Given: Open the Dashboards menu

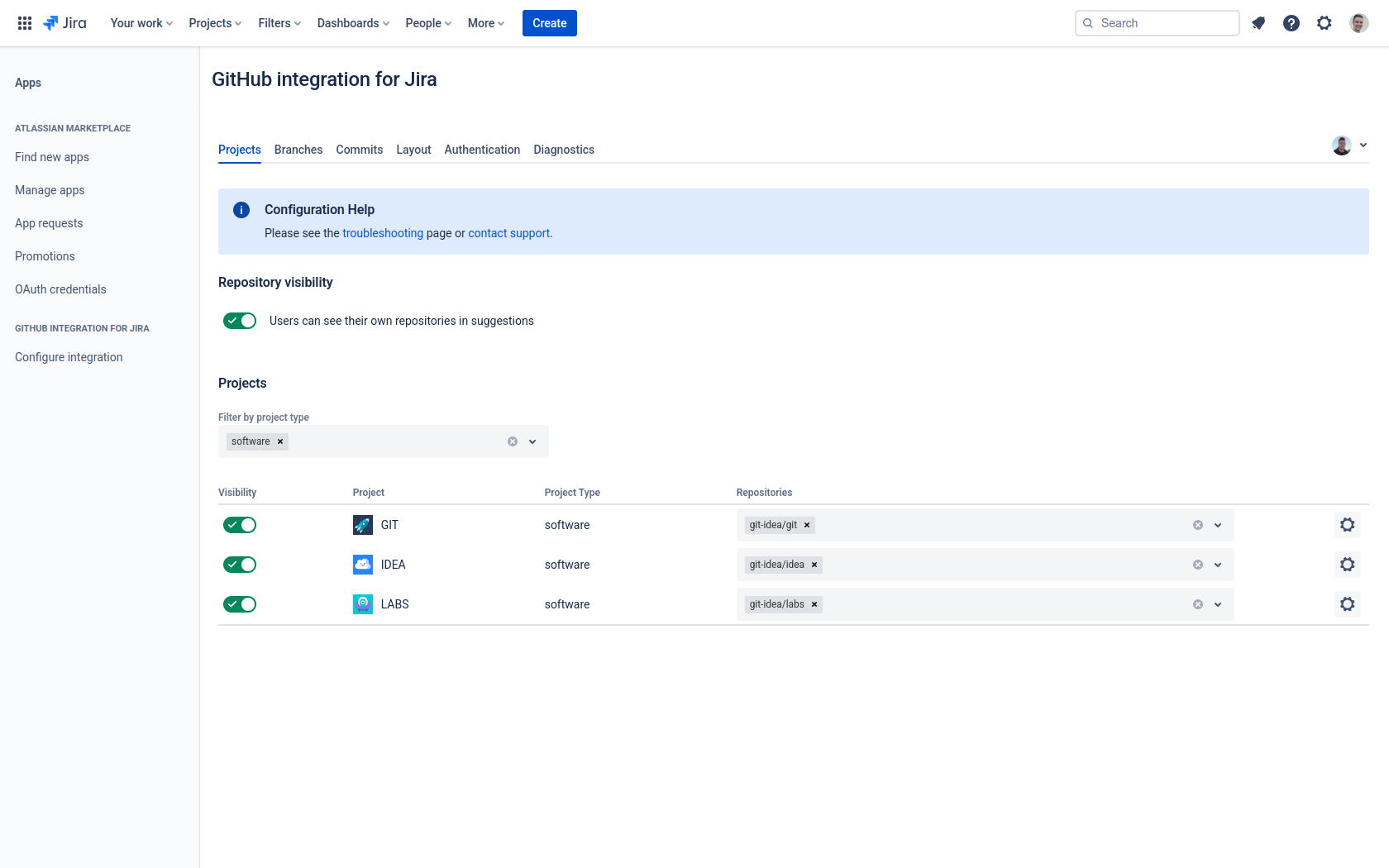Looking at the screenshot, I should click(x=353, y=23).
